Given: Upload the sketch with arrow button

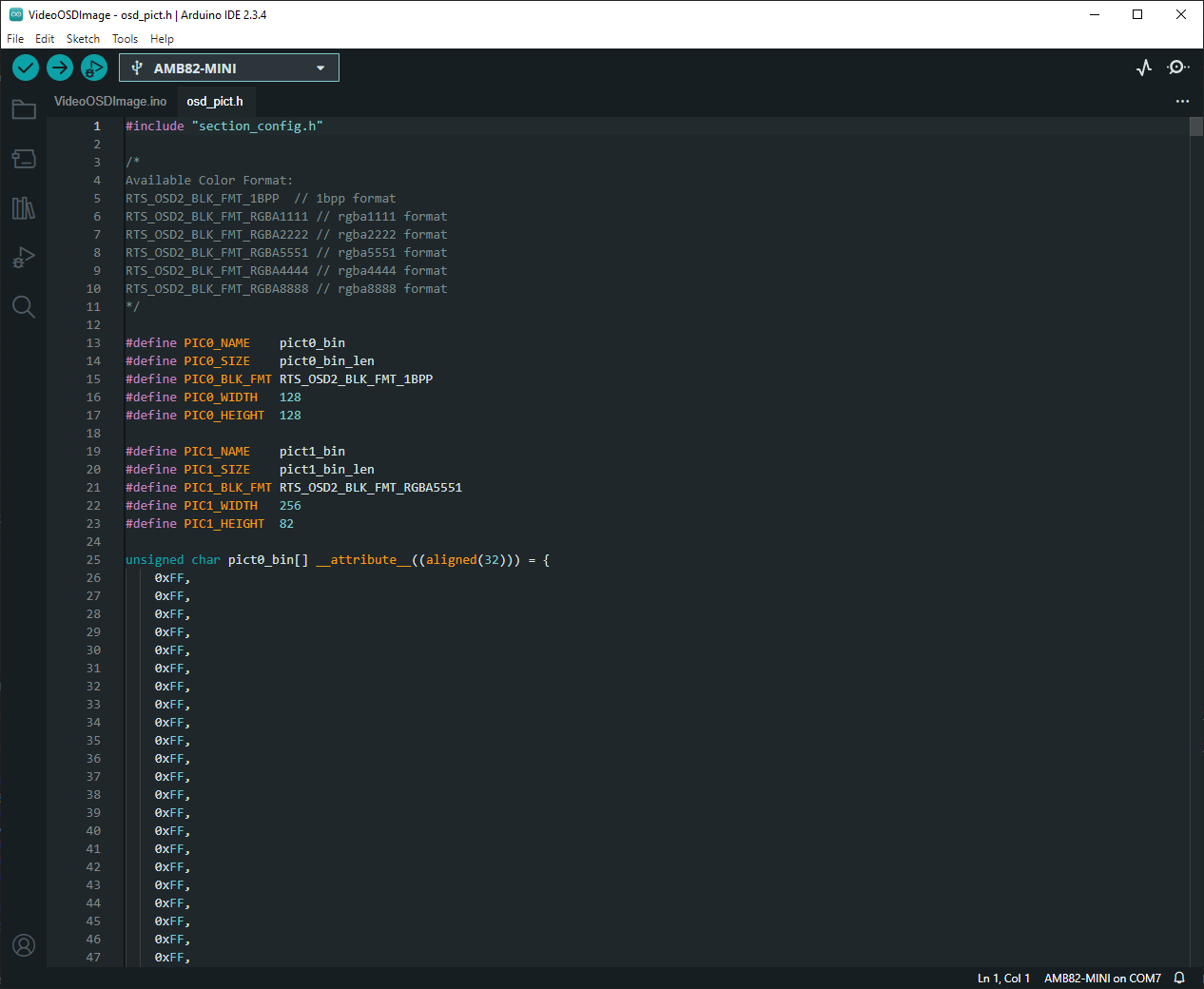Looking at the screenshot, I should (60, 68).
